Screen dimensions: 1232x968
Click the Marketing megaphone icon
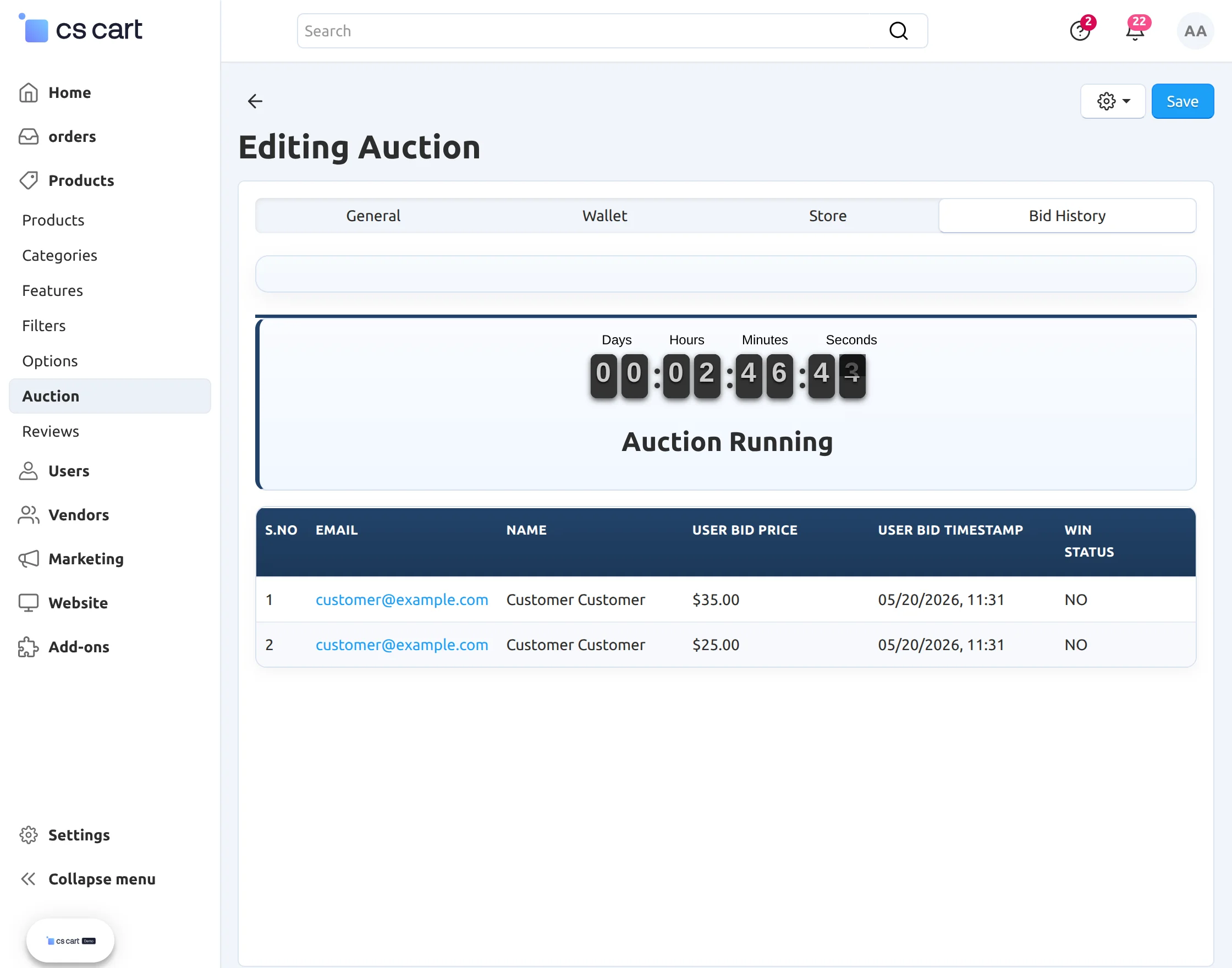(29, 559)
